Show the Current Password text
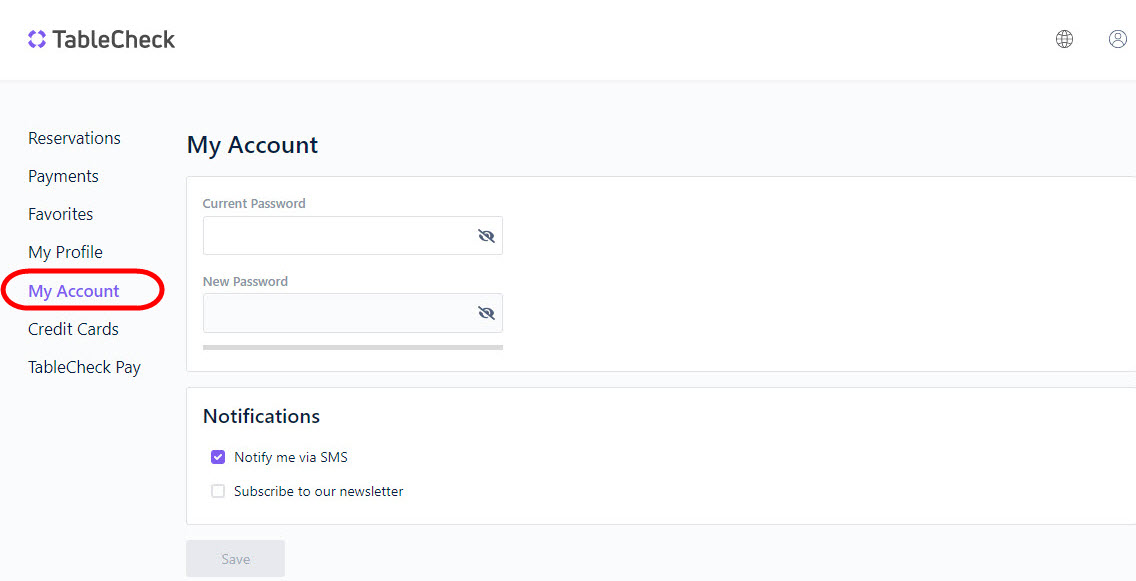The width and height of the screenshot is (1136, 581). click(x=486, y=236)
